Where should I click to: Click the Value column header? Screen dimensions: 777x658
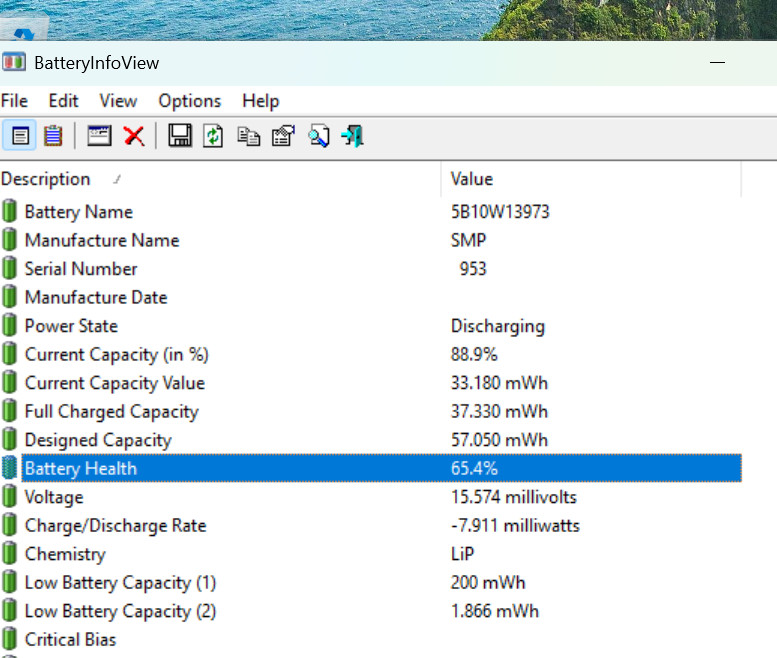472,179
